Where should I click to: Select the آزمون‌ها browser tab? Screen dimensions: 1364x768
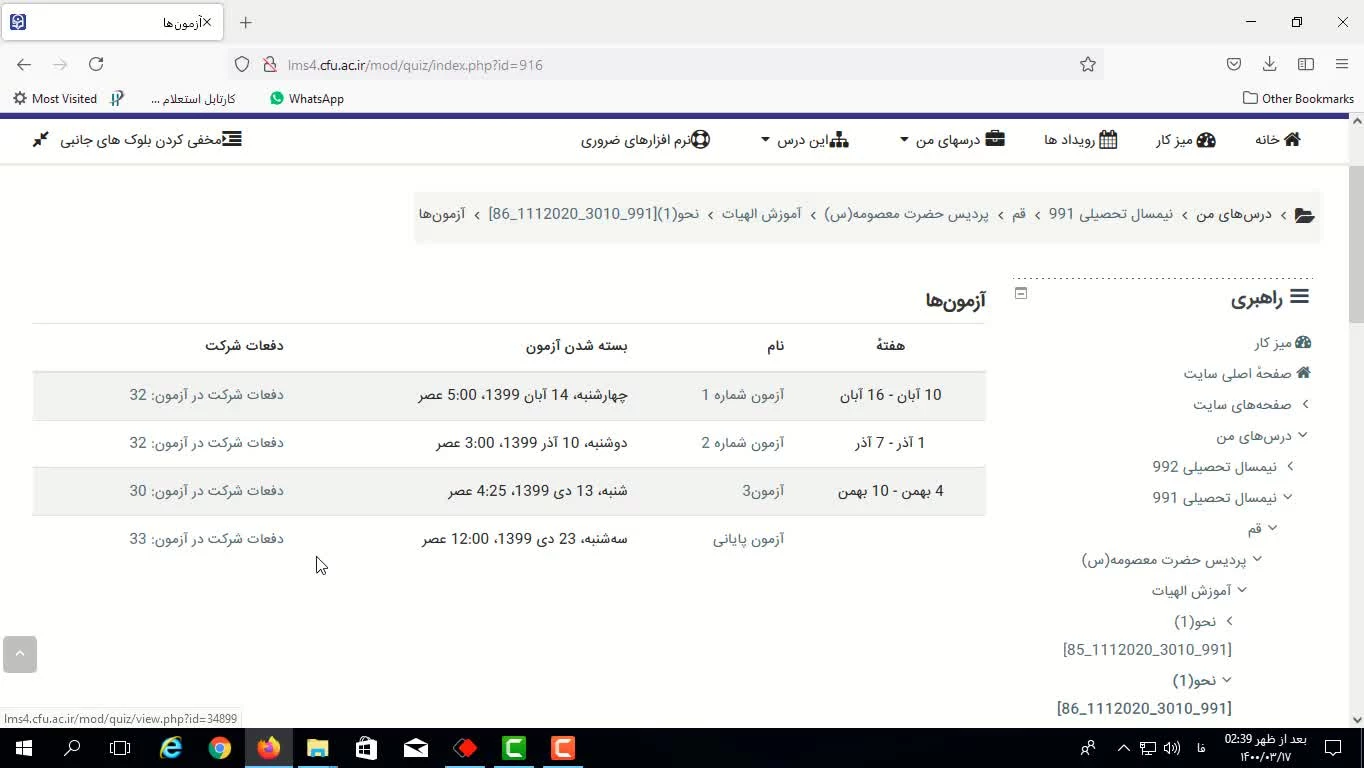110,22
